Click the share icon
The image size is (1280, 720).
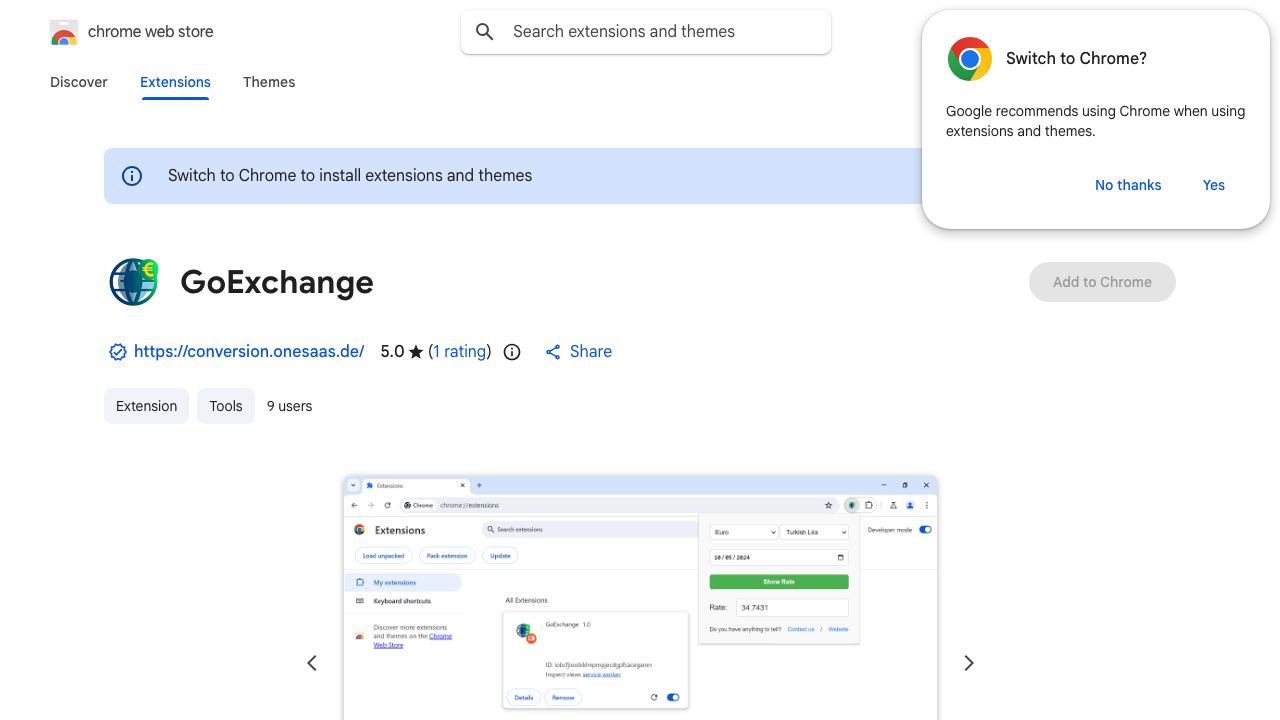tap(553, 352)
